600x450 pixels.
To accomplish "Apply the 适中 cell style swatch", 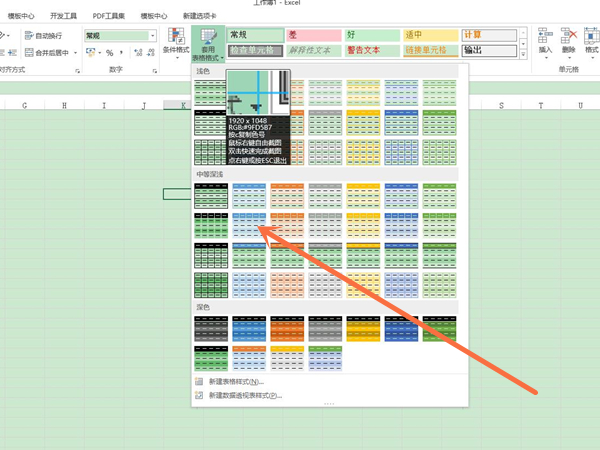I will point(430,34).
